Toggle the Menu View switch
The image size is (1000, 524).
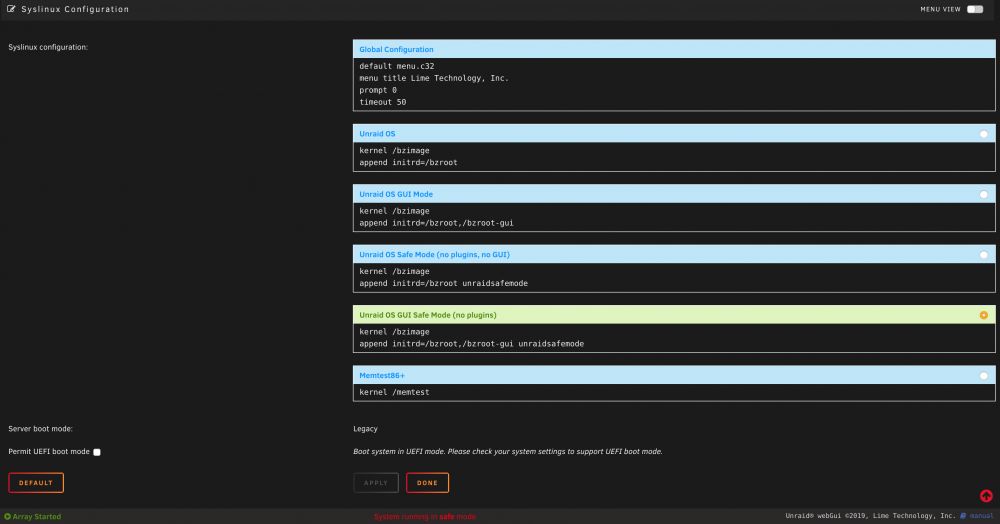(974, 9)
